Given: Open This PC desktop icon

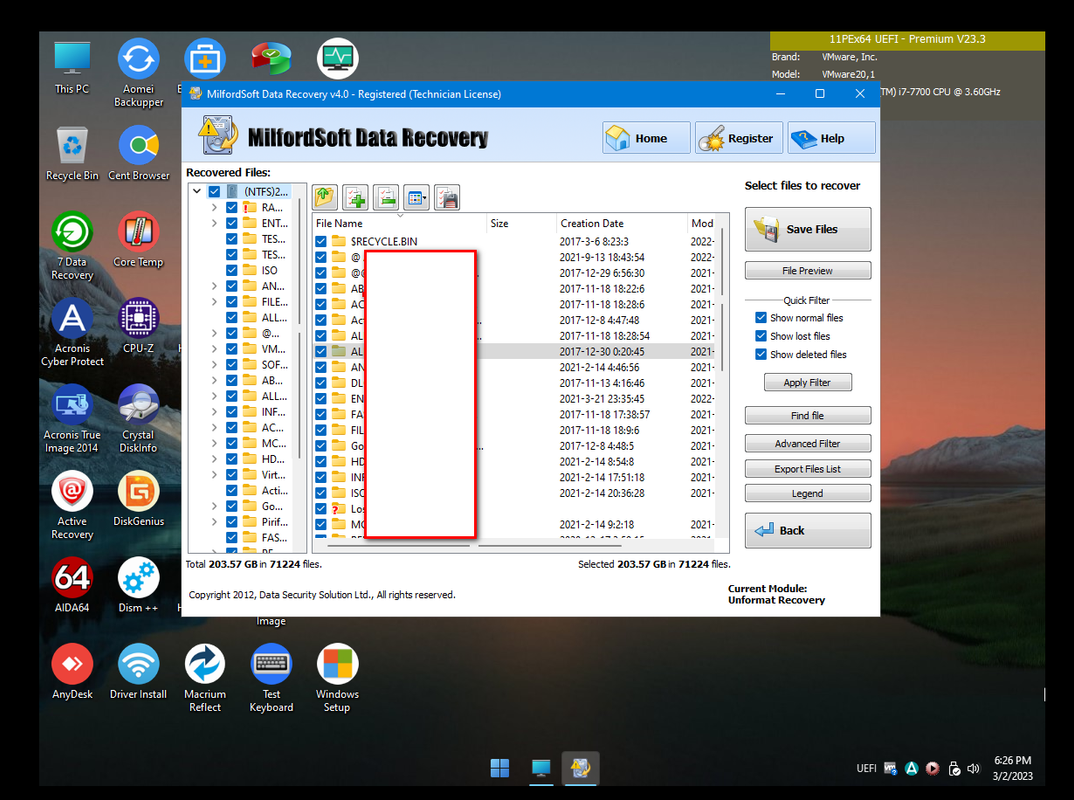Looking at the screenshot, I should click(72, 68).
